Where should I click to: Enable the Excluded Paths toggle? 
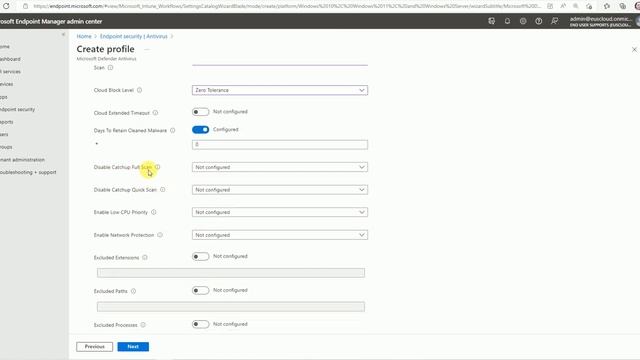tap(200, 290)
